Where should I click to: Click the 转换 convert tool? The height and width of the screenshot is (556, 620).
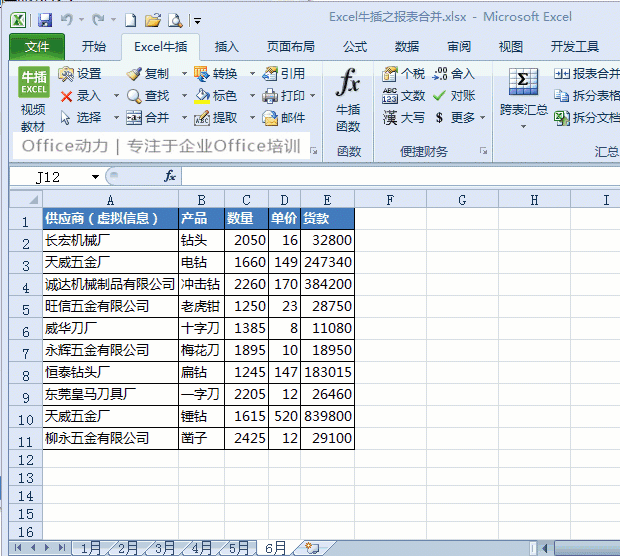[216, 74]
